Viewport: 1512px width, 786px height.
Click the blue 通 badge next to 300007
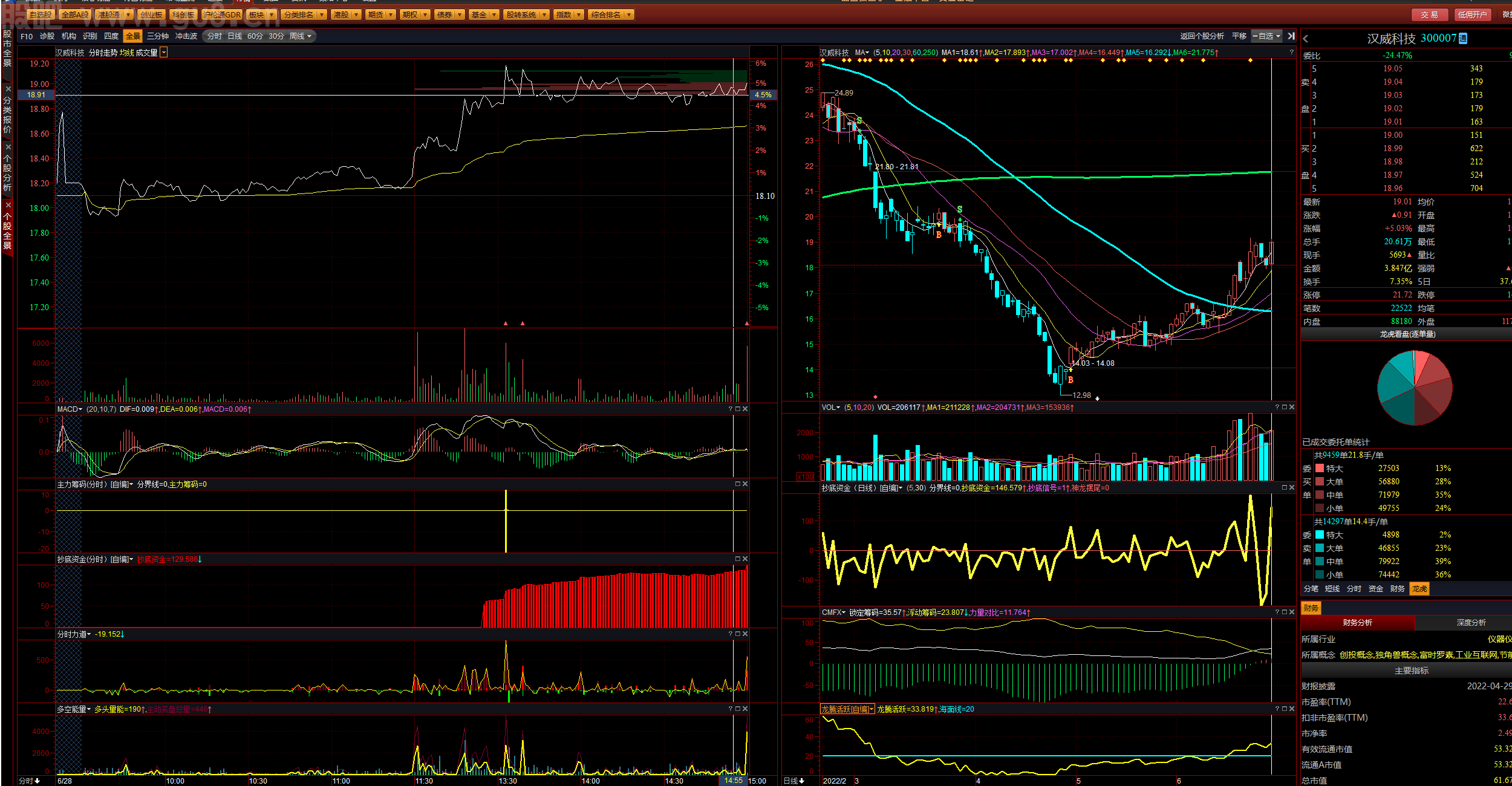pos(1463,39)
